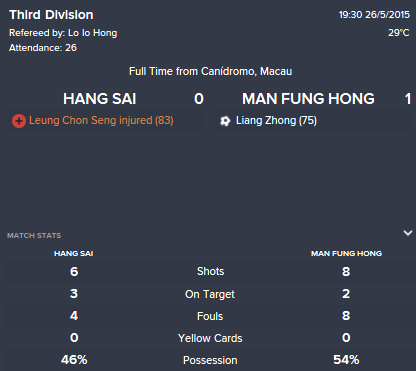Click the Yellow Cards stat row label

click(210, 338)
